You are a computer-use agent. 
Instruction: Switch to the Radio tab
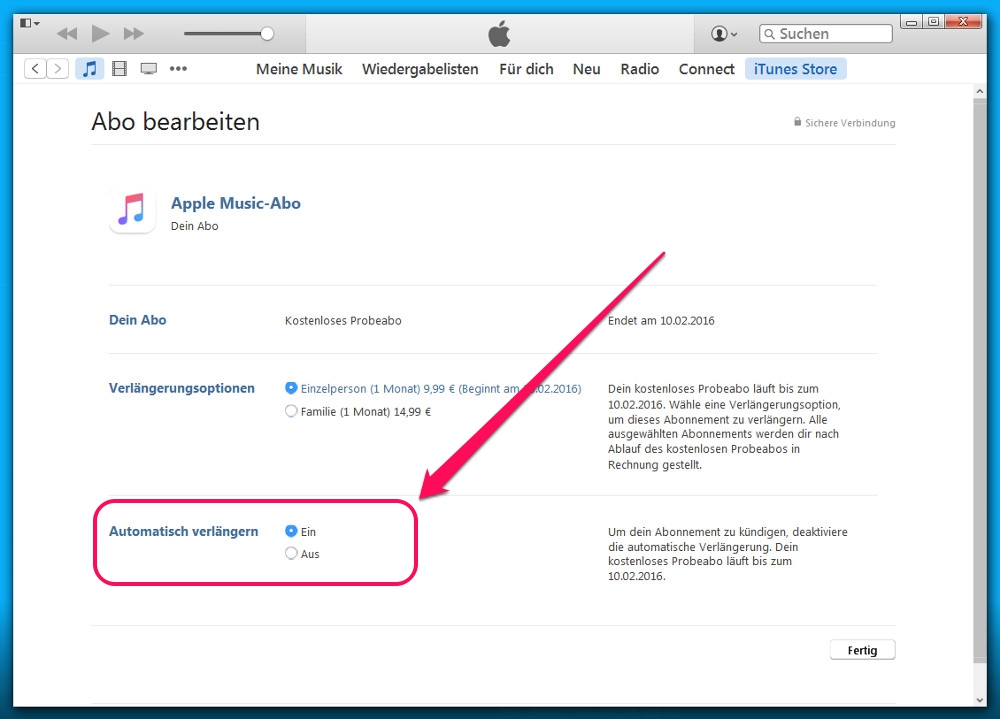click(639, 69)
